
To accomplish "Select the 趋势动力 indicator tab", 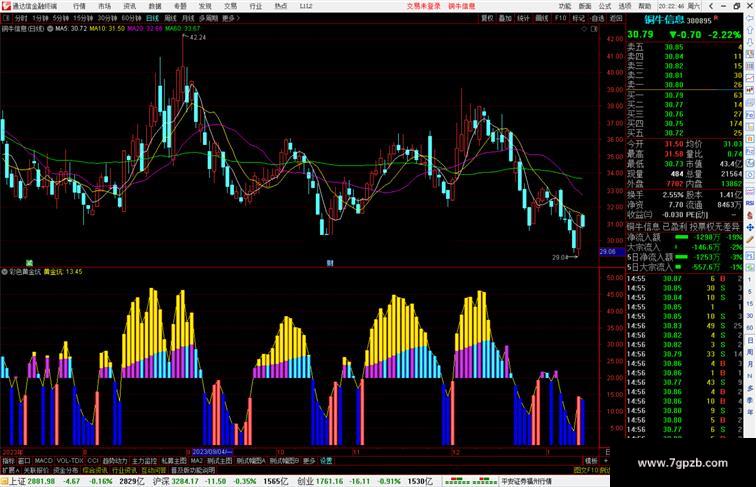I will (x=115, y=461).
